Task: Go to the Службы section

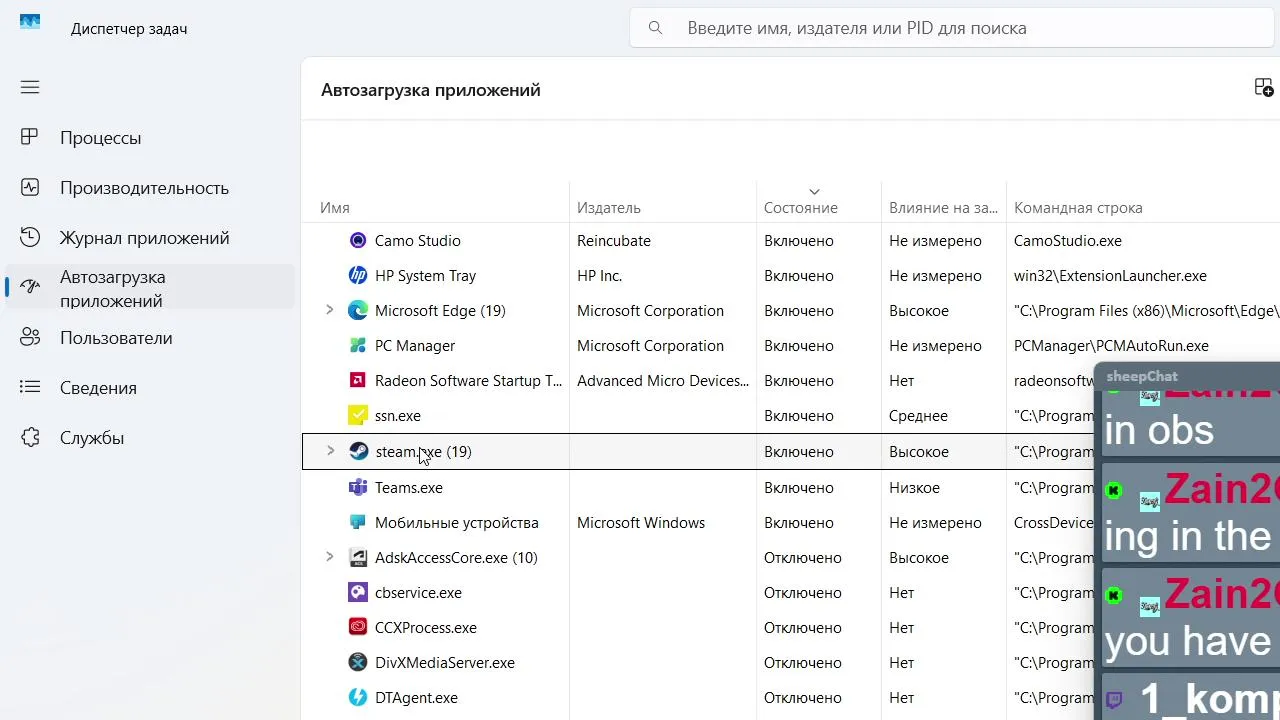Action: (92, 438)
